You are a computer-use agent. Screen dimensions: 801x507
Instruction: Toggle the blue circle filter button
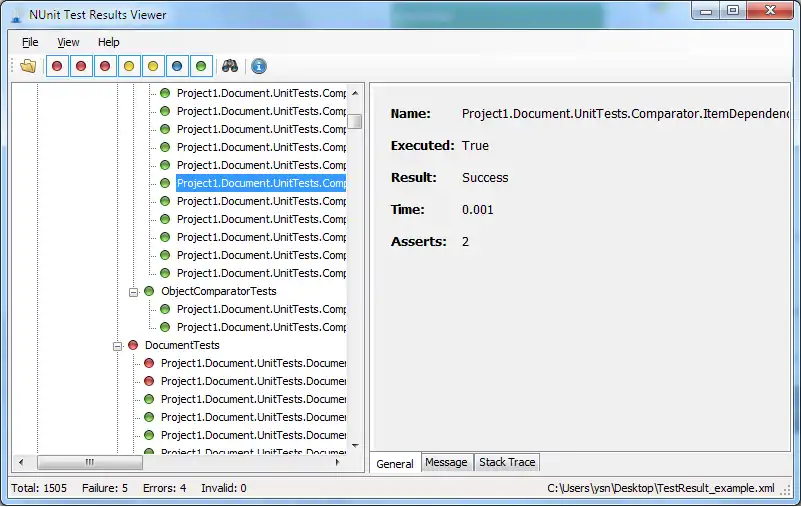click(x=177, y=66)
